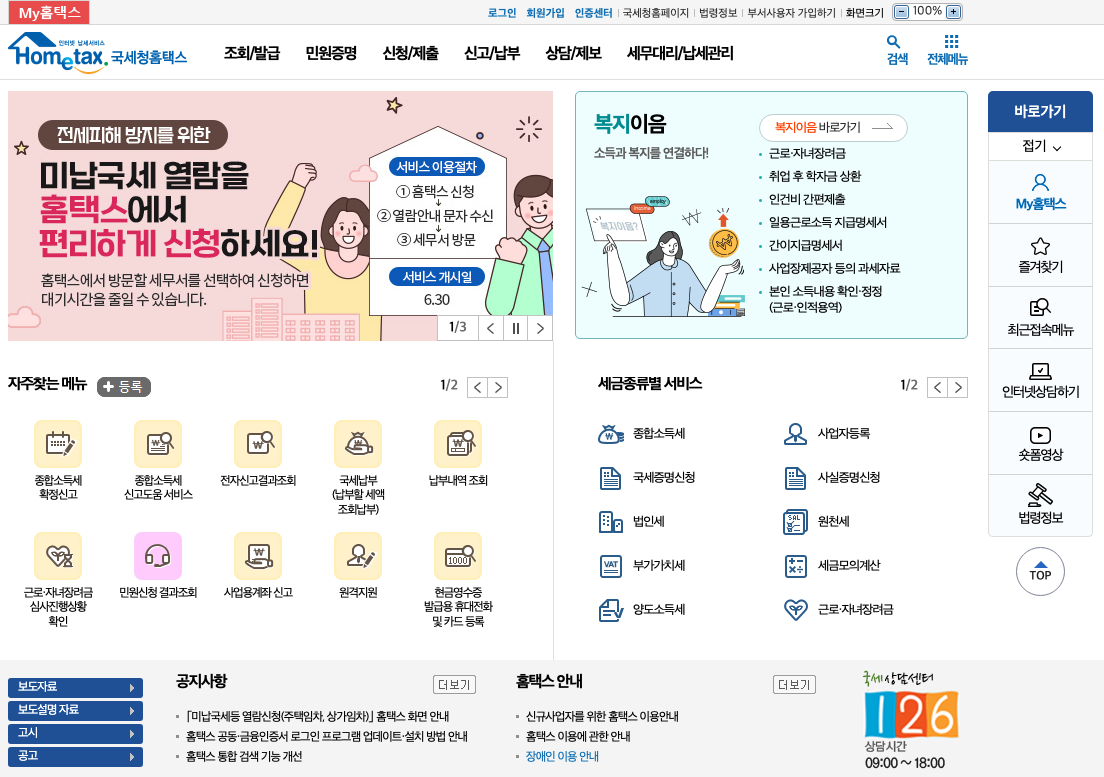This screenshot has height=777, width=1104.
Task: Go to previous 자주찾는 메뉴 page
Action: pyautogui.click(x=477, y=387)
